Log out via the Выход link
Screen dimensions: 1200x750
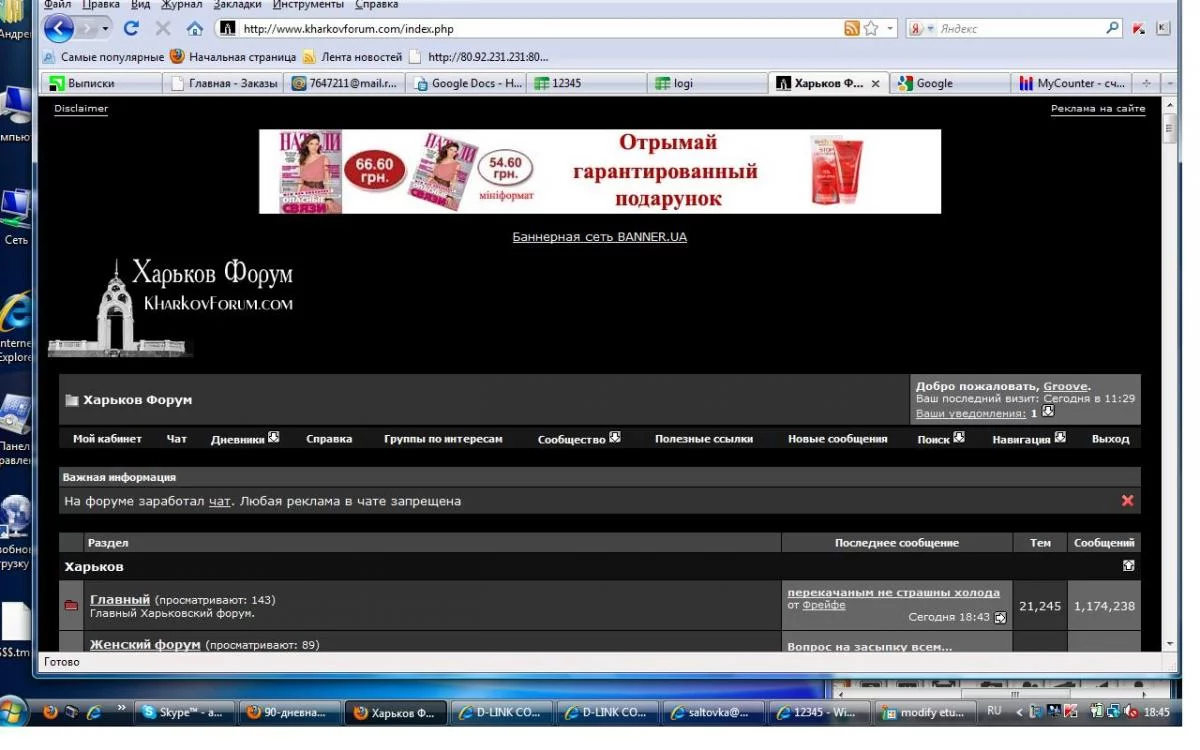point(1111,438)
